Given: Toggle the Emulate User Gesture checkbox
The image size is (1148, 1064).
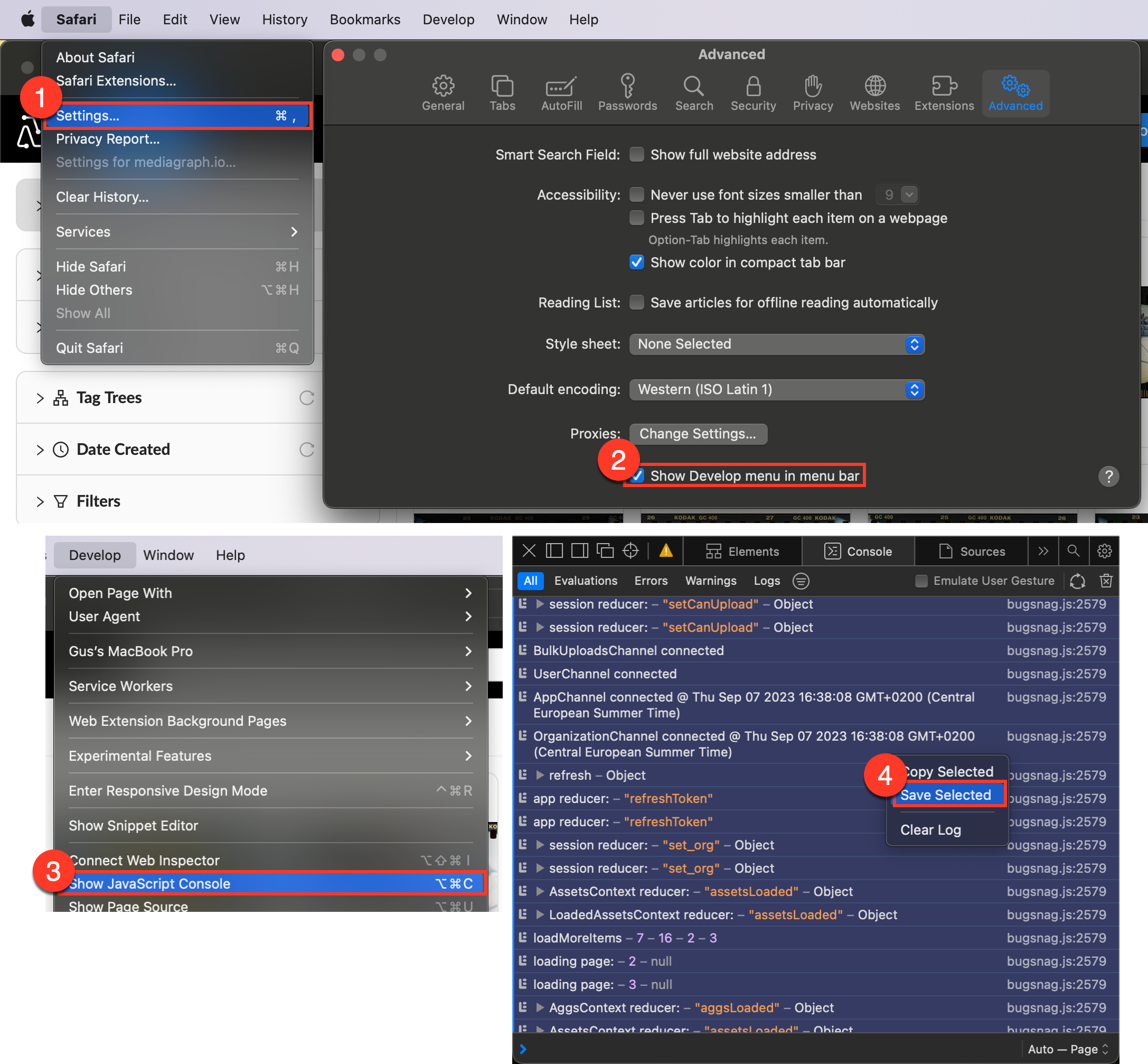Looking at the screenshot, I should click(921, 581).
